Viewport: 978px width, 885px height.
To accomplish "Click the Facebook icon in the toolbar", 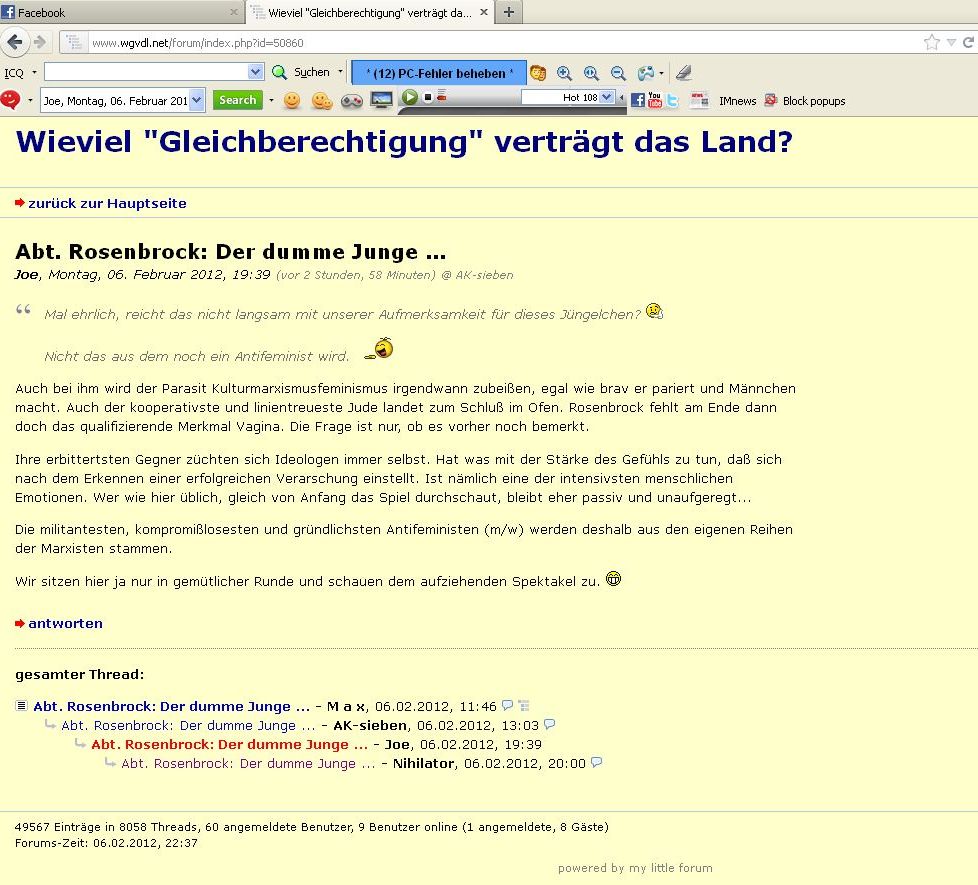I will coord(637,100).
